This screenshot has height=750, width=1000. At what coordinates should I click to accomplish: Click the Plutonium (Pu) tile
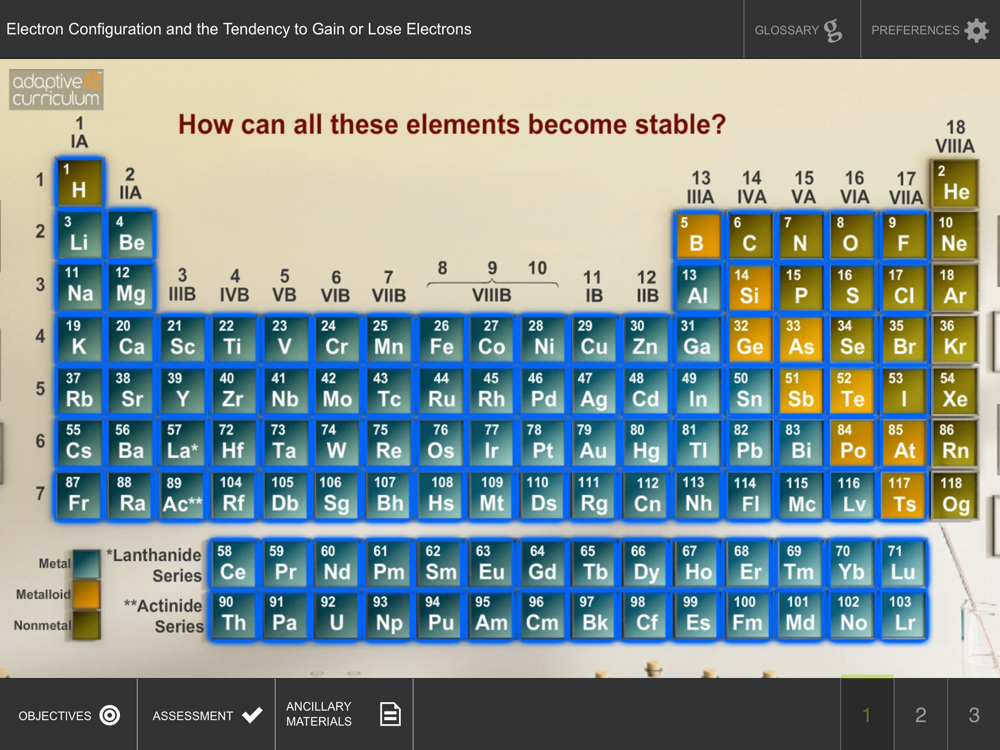441,615
